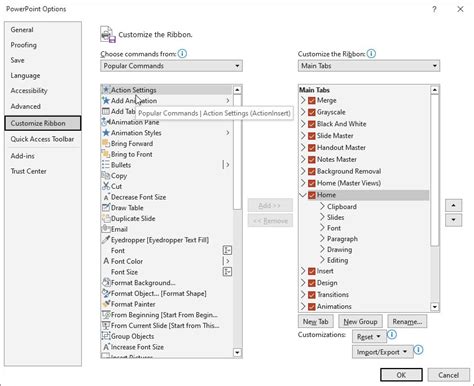
Task: Click the Animation Styles star icon
Action: [106, 133]
